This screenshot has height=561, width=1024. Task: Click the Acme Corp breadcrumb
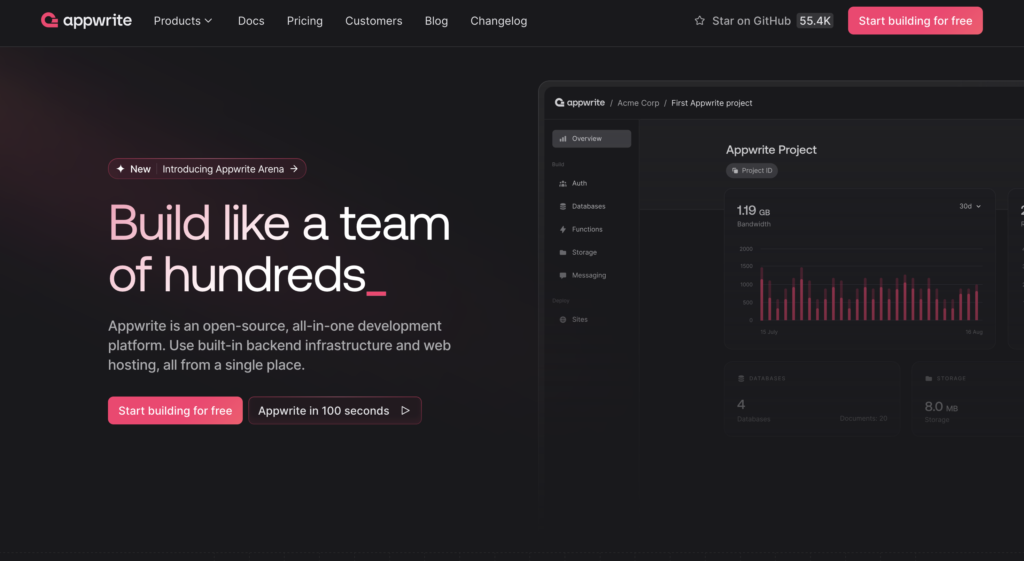click(638, 103)
